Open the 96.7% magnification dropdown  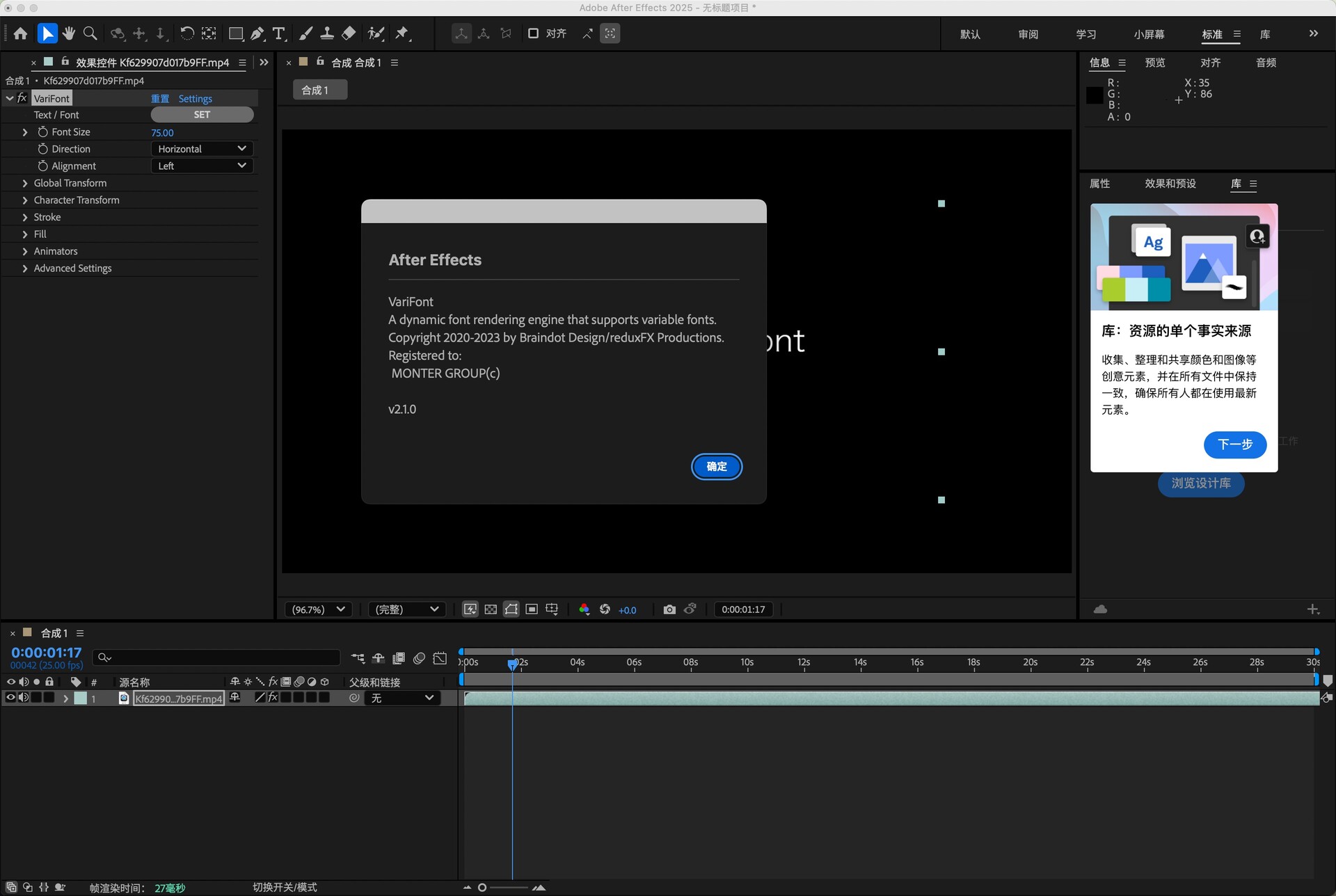coord(318,609)
